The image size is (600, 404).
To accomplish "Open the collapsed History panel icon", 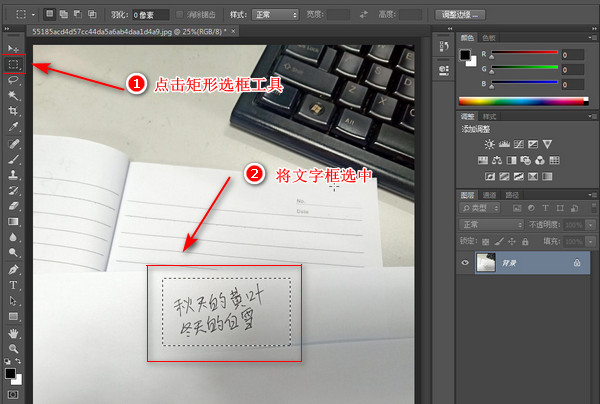I will [444, 47].
